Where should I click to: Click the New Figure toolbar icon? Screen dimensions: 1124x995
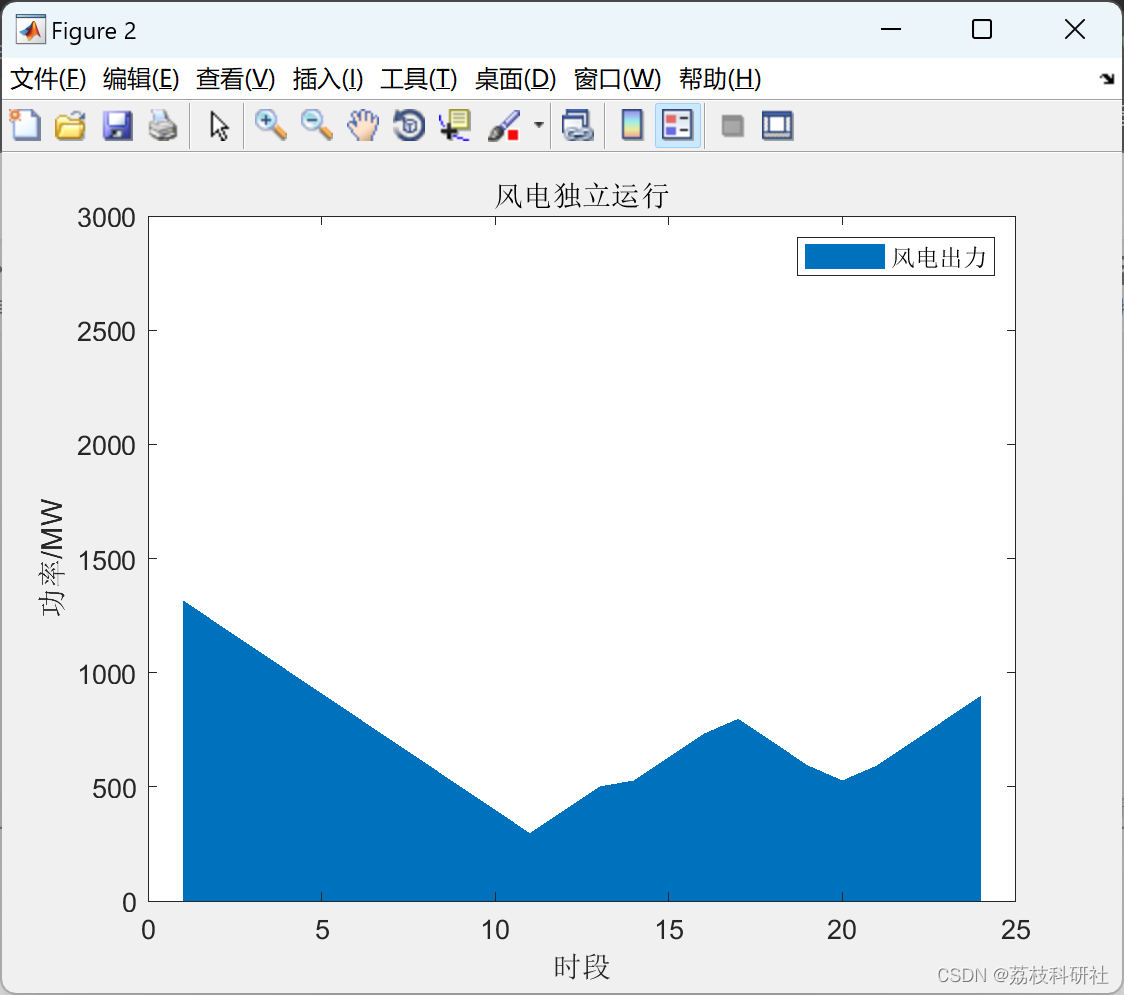(25, 125)
